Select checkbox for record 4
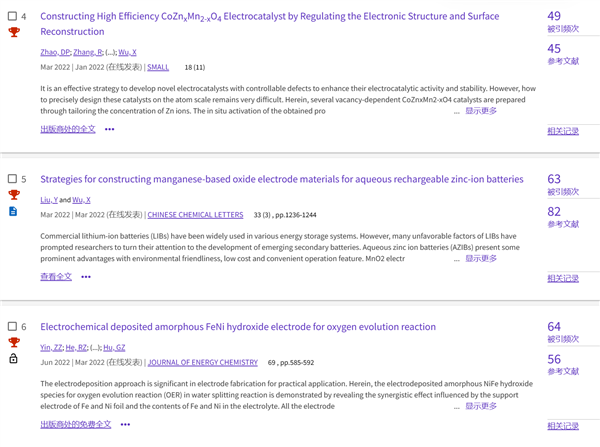Viewport: 600px width, 447px height. coord(12,16)
